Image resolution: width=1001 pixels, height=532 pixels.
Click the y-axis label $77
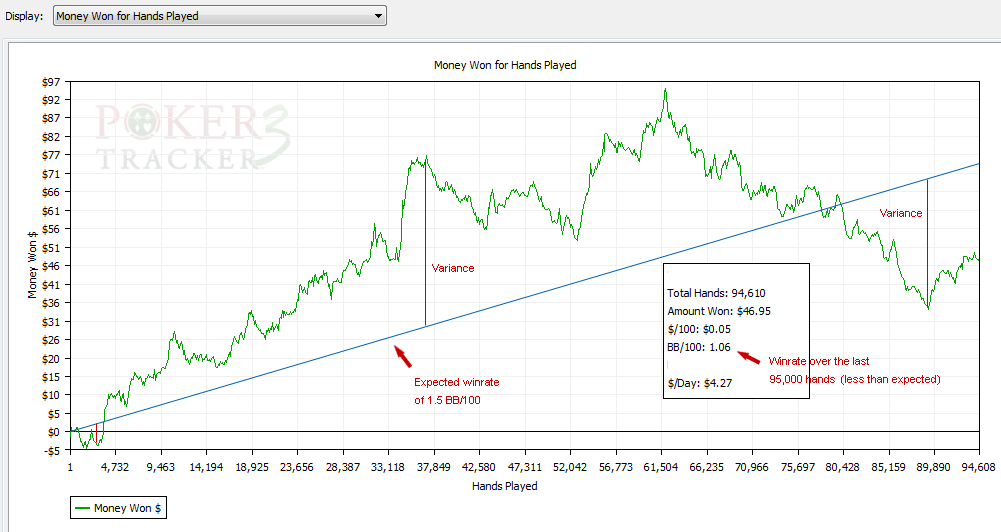point(51,155)
